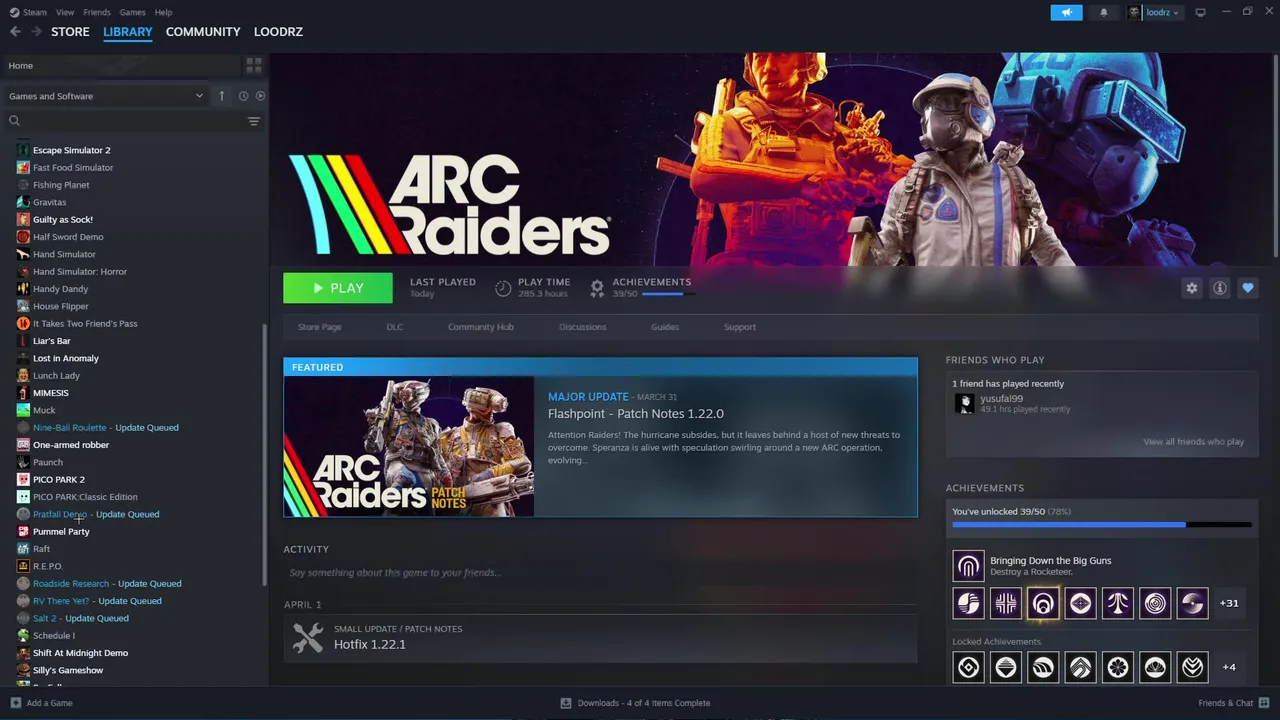The width and height of the screenshot is (1280, 720).
Task: Open advanced library filter options
Action: point(254,121)
